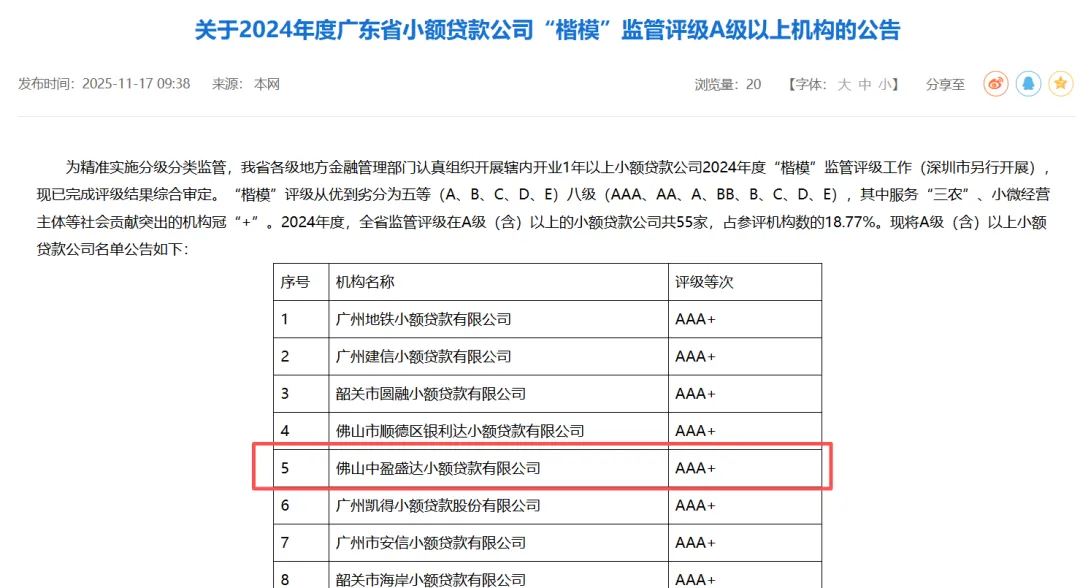Click the 发布时间 2025-11-17 09:38 text
Screen dimensions: 1080x588
pos(104,84)
